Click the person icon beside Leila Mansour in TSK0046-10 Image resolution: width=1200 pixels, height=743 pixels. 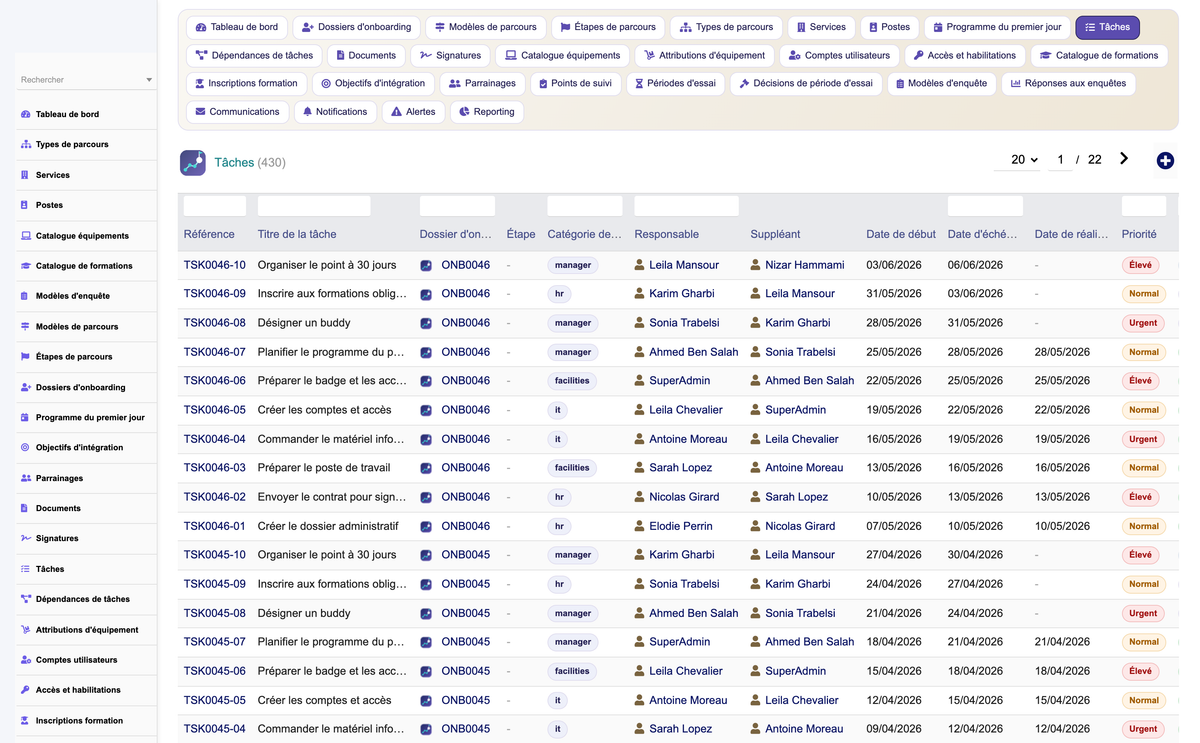tap(640, 265)
